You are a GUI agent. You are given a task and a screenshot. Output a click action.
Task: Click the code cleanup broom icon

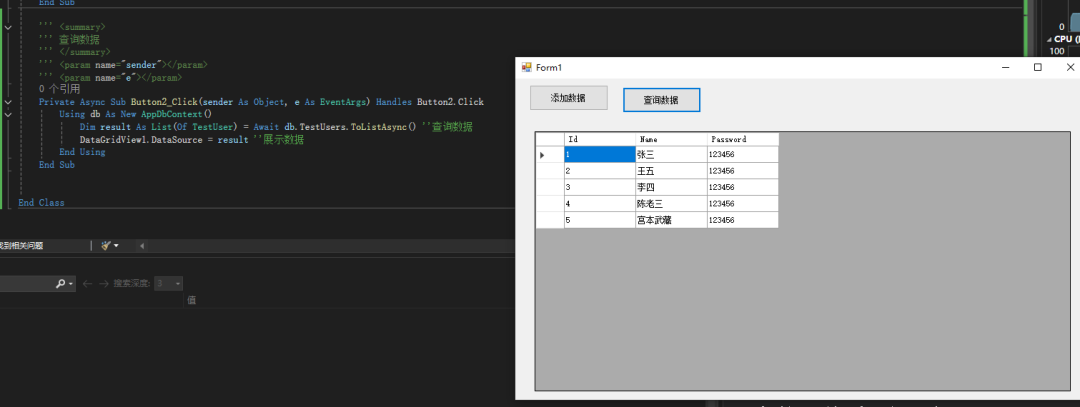(x=105, y=245)
